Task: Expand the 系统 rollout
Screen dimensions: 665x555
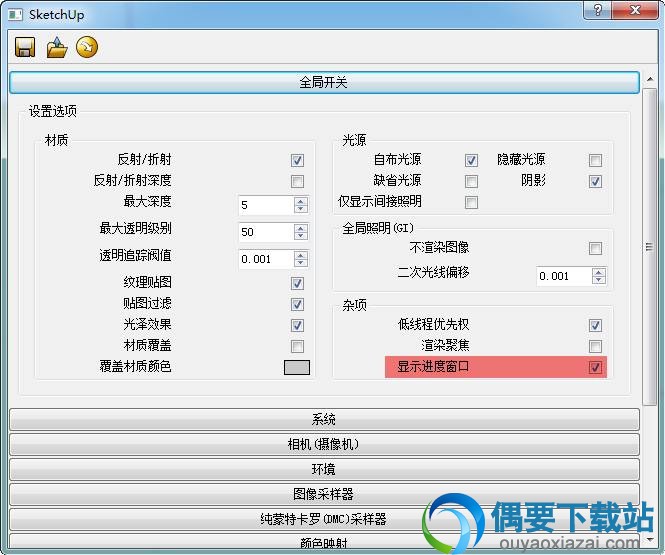Action: (x=324, y=420)
